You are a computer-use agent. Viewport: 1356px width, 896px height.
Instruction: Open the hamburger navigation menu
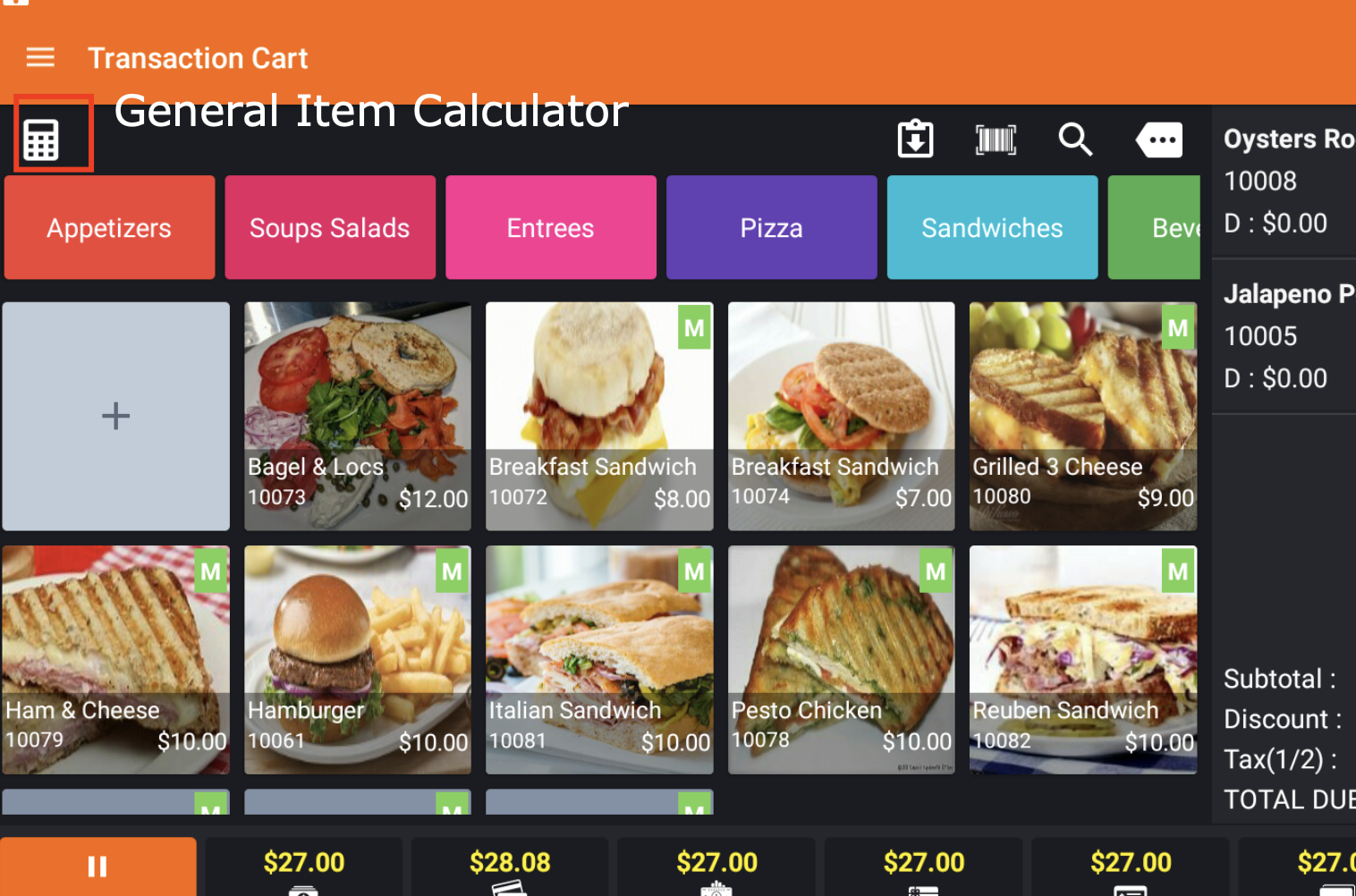tap(40, 58)
